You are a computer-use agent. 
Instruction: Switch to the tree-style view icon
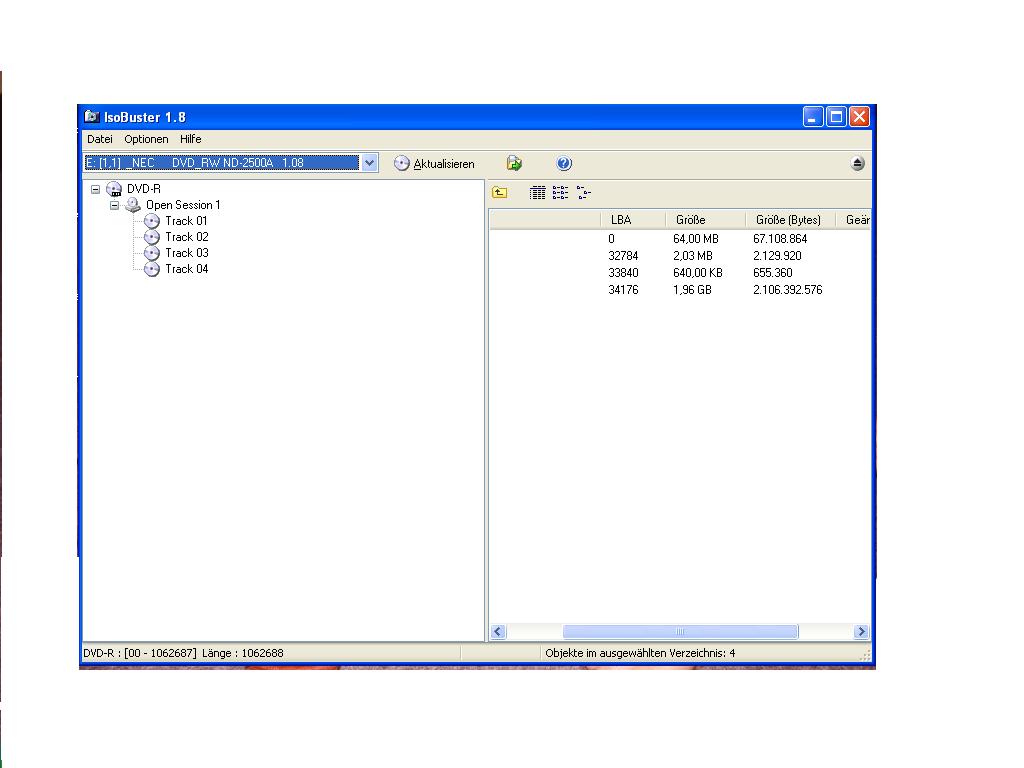click(584, 193)
